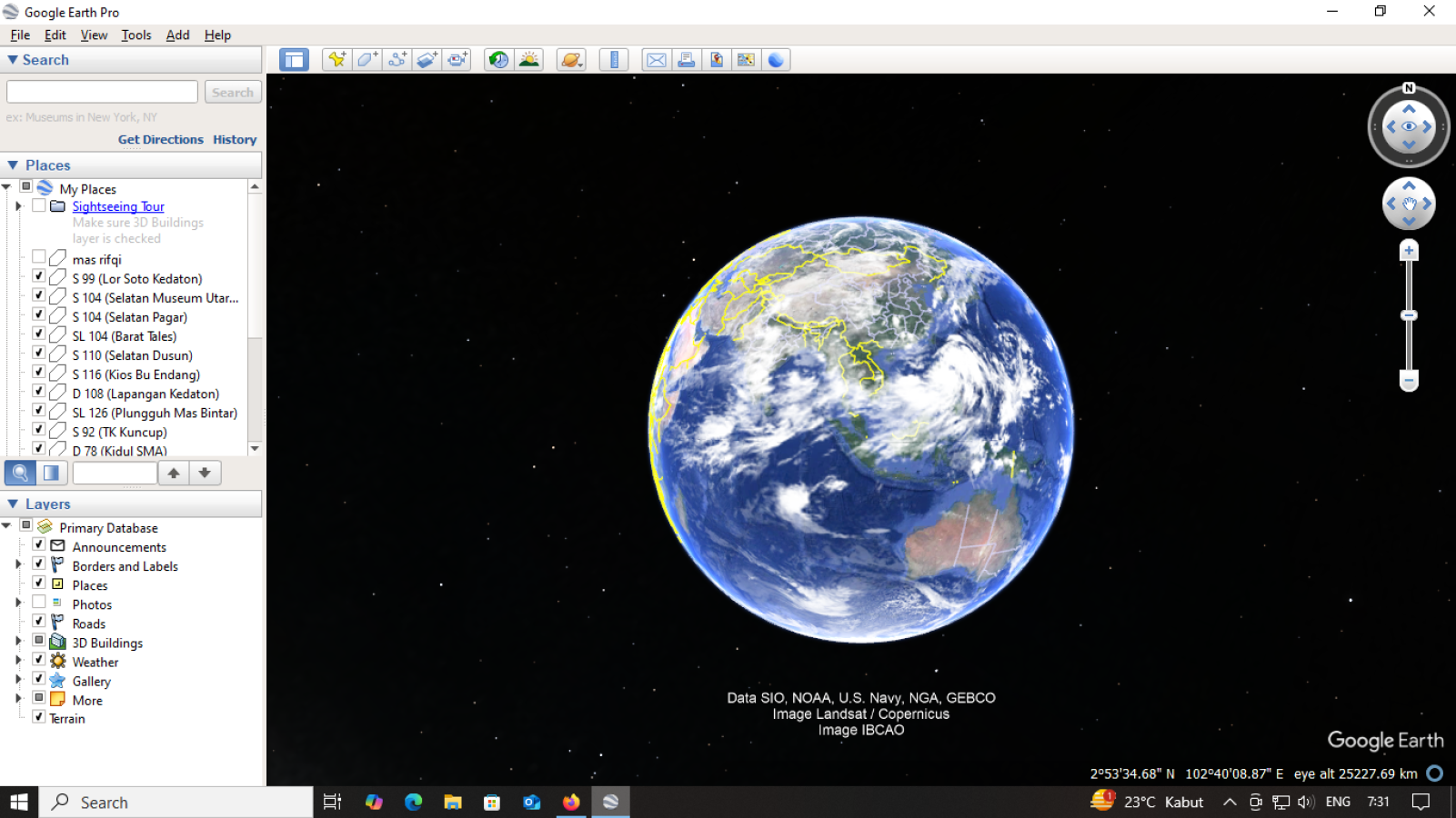Open search History link

click(x=235, y=139)
